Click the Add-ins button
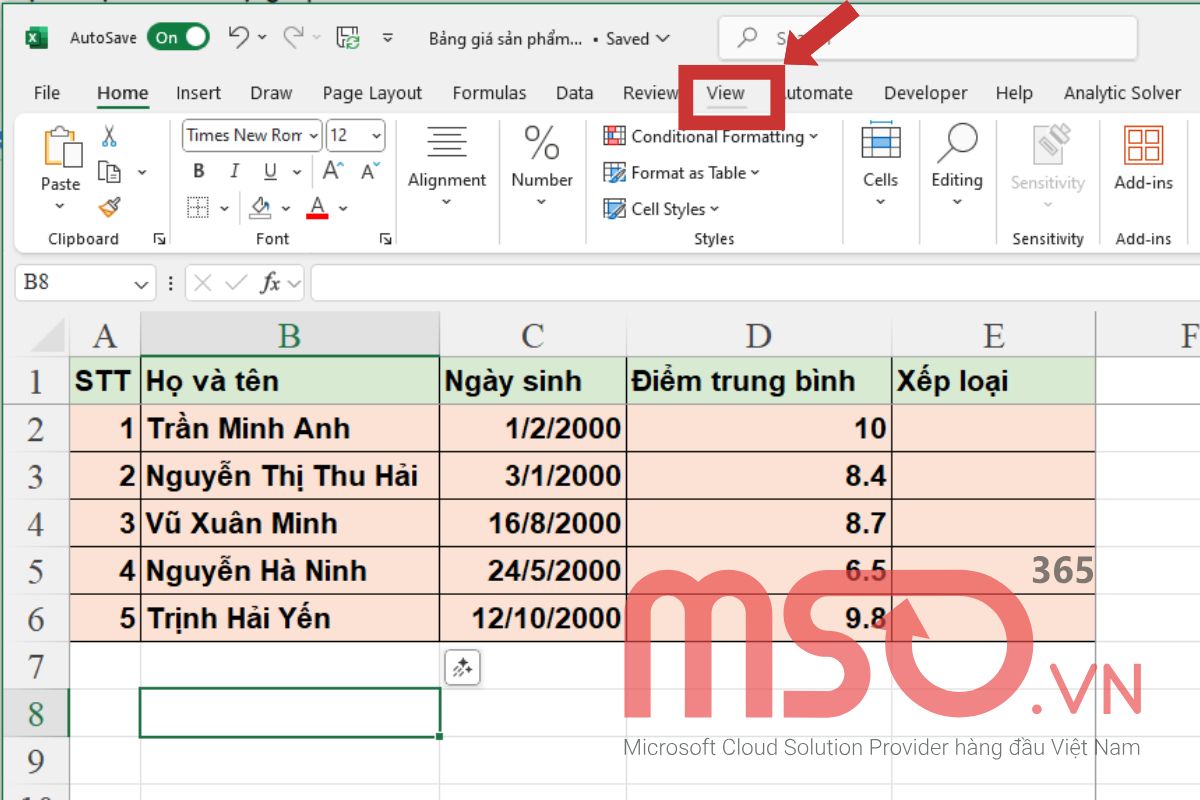Image resolution: width=1200 pixels, height=800 pixels. [1143, 160]
